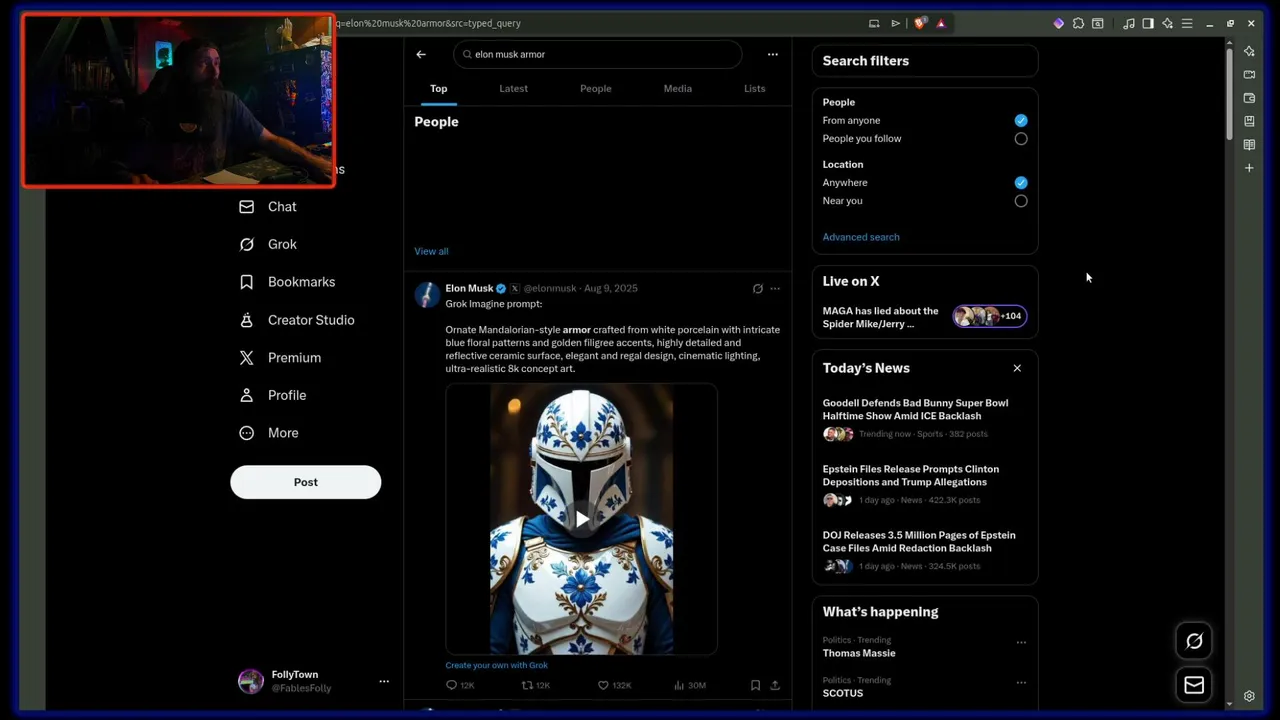This screenshot has width=1280, height=720.
Task: Open the Brave Shields icon
Action: click(920, 23)
